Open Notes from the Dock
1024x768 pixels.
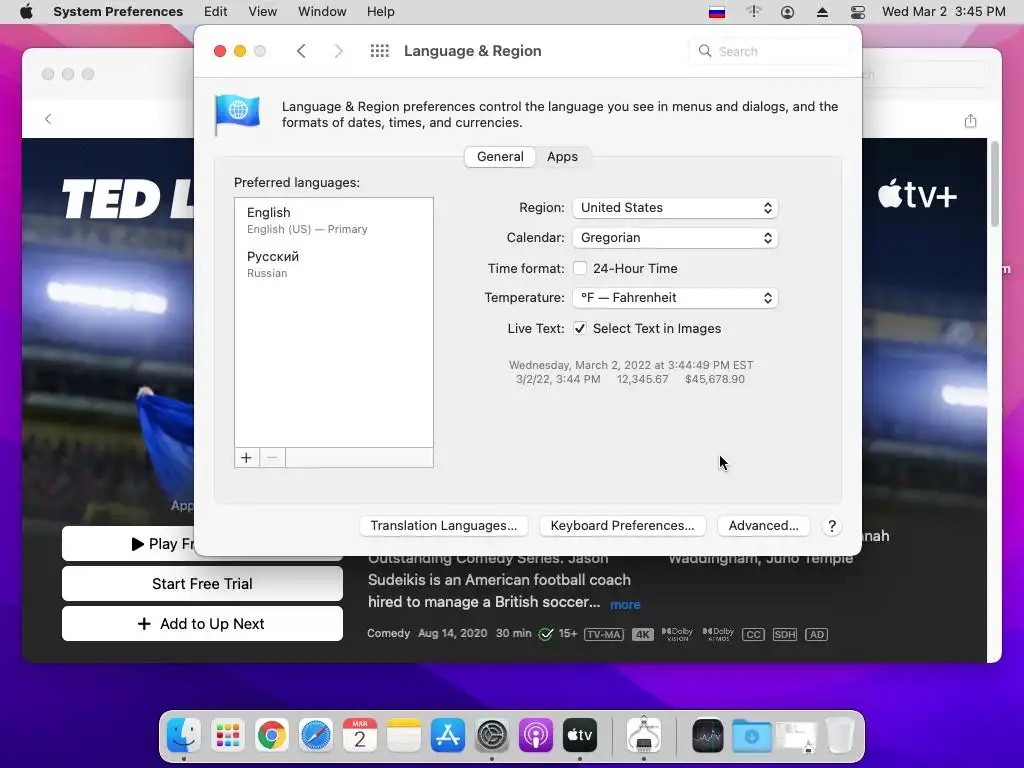pos(404,736)
